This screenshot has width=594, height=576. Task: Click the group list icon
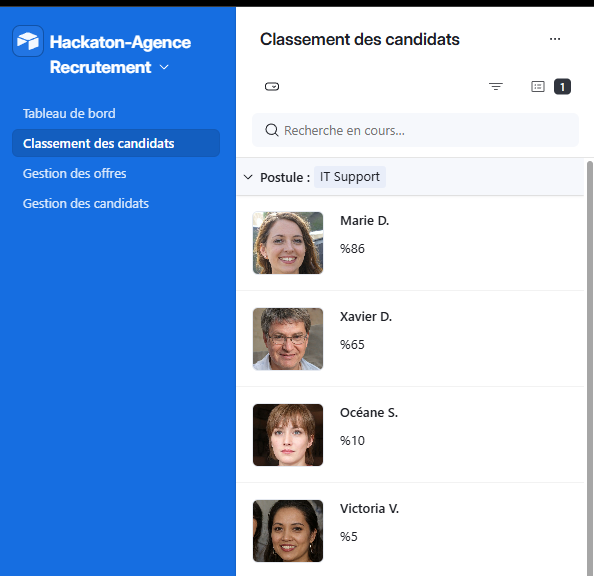tap(538, 87)
